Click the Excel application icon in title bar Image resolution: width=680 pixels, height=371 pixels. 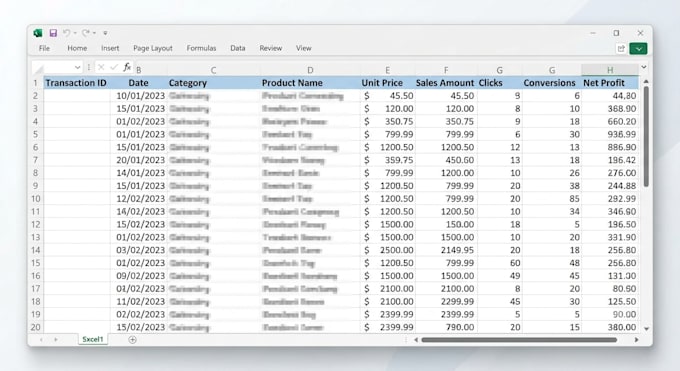click(x=38, y=33)
